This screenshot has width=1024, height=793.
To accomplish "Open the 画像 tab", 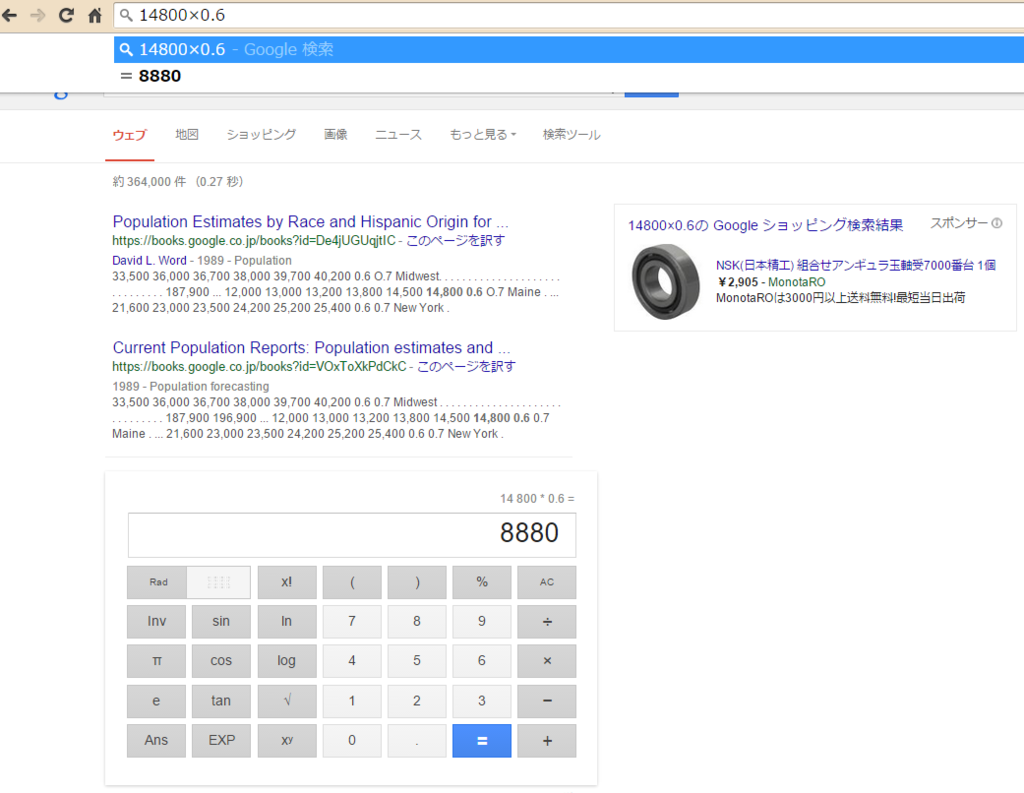I will [x=336, y=135].
